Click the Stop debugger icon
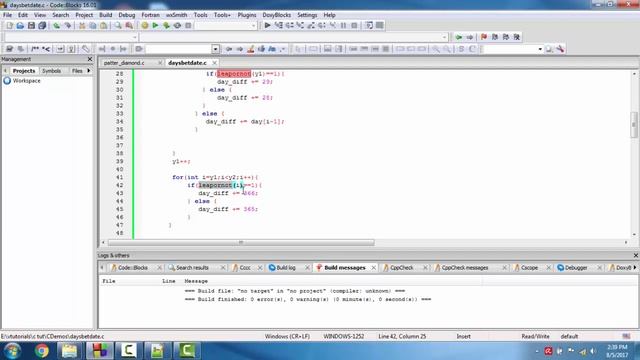This screenshot has height=360, width=640. point(354,25)
